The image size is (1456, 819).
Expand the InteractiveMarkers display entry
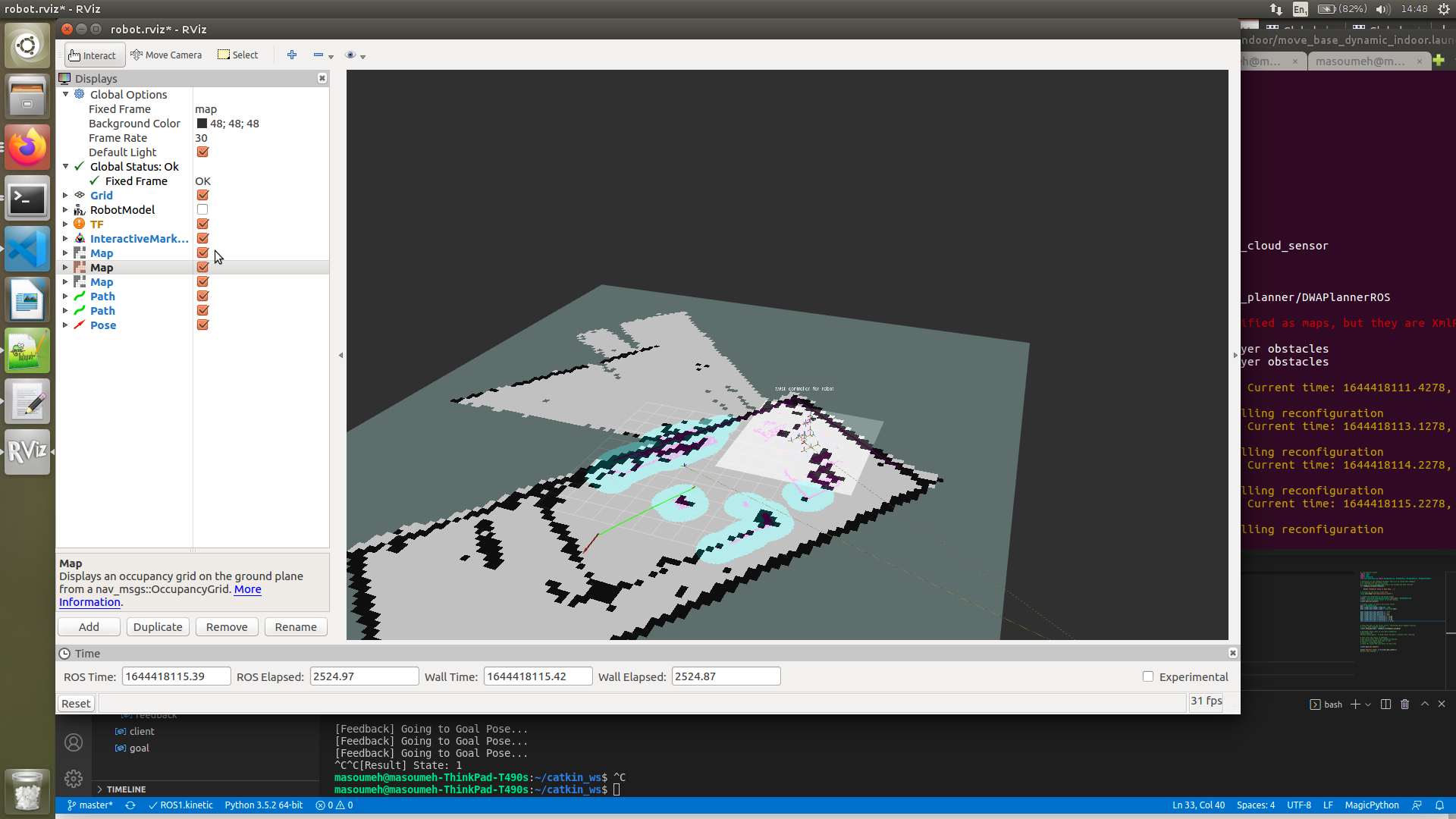click(x=66, y=238)
